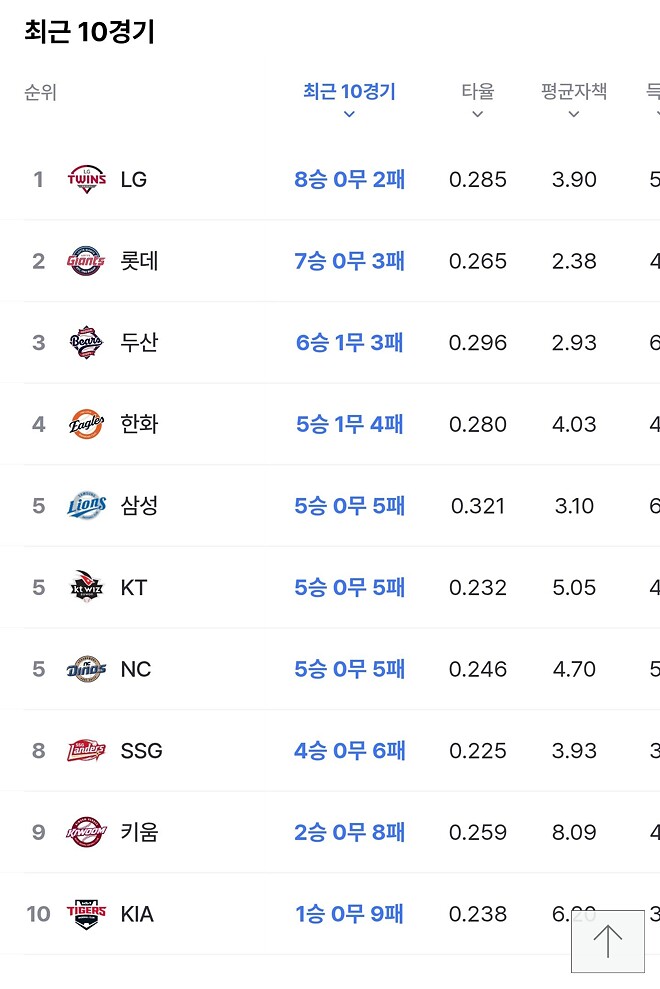The image size is (660, 989).
Task: Click the Doosan Bears logo
Action: pyautogui.click(x=87, y=342)
